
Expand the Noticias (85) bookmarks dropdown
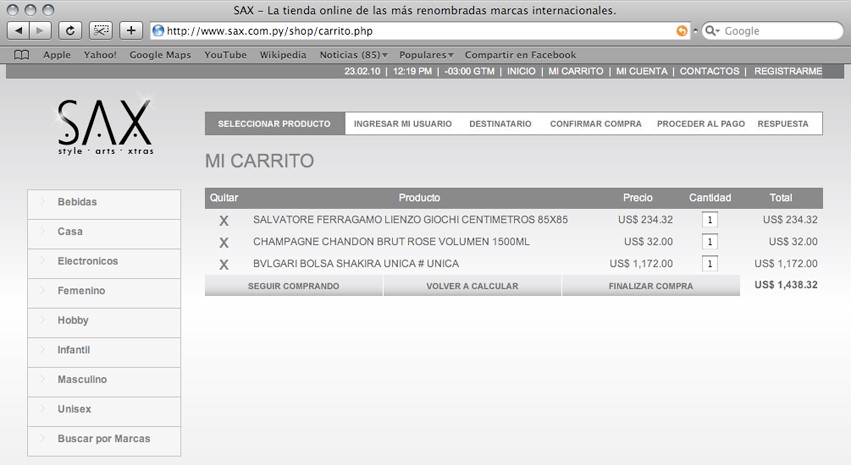[x=353, y=55]
